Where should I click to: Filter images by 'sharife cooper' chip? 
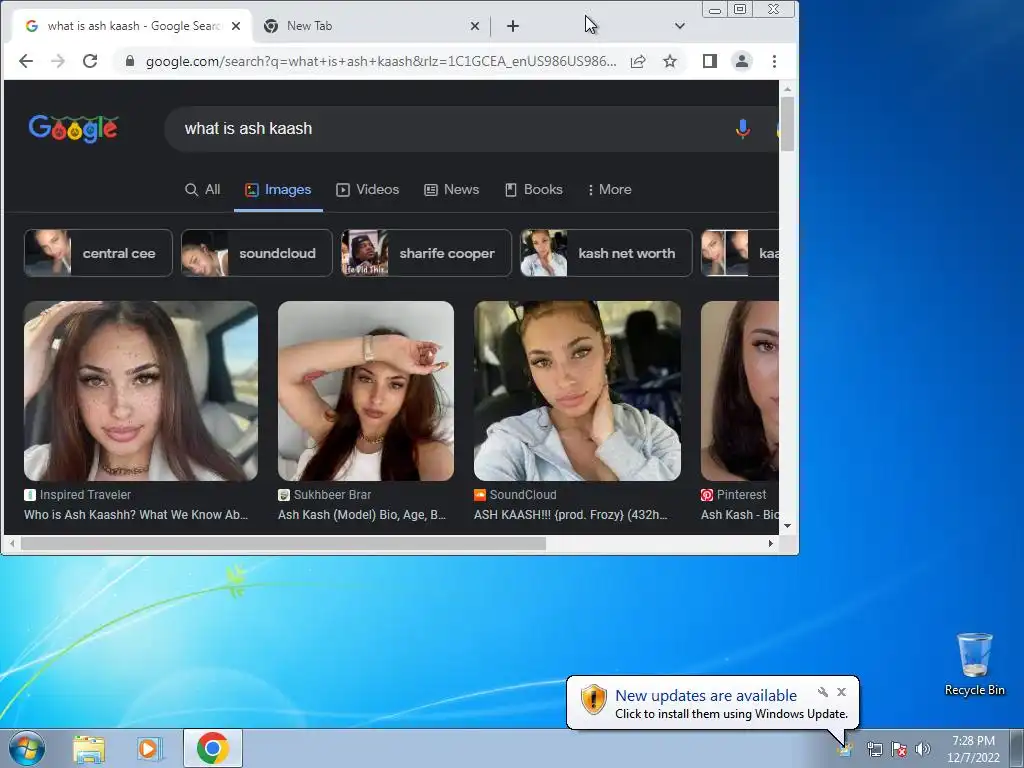[426, 253]
